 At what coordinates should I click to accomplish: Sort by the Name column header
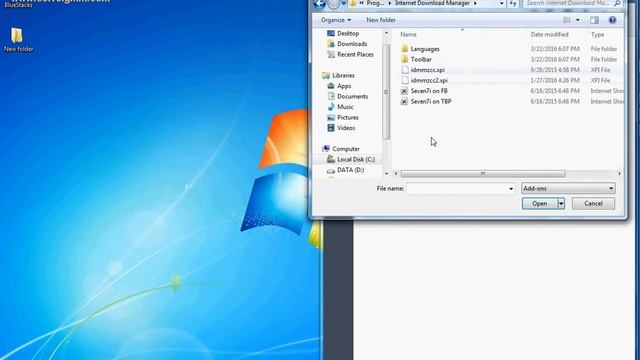409,35
